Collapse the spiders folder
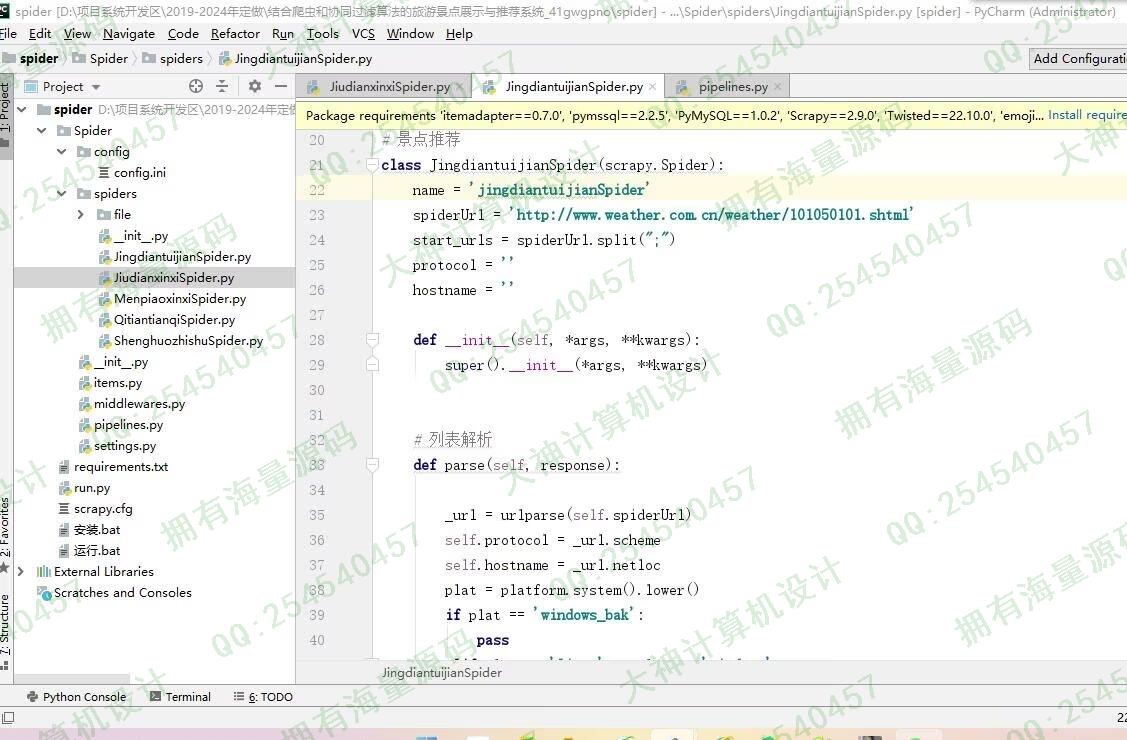Image resolution: width=1127 pixels, height=740 pixels. [x=61, y=194]
